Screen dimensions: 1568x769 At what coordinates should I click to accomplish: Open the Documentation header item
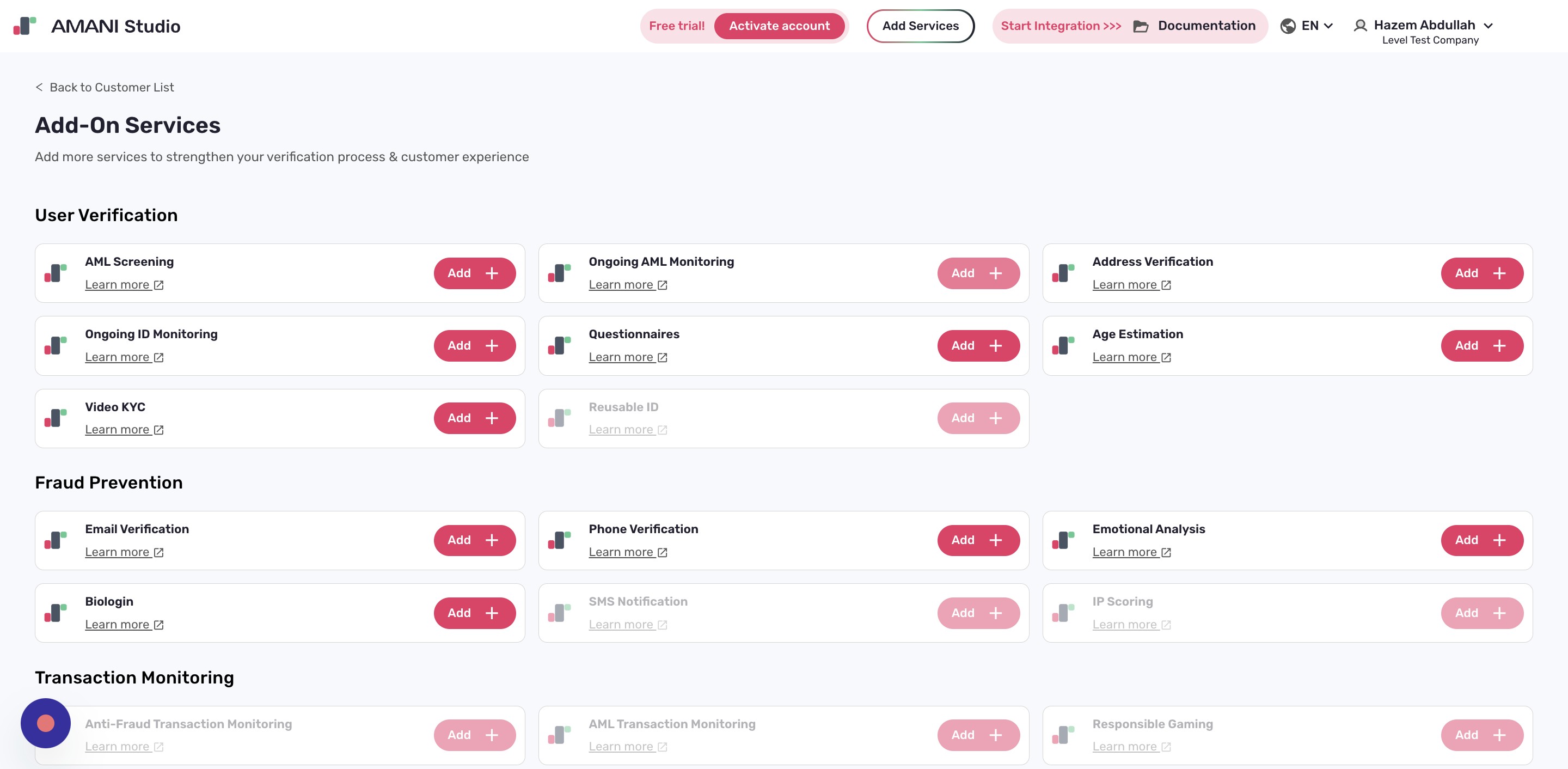pyautogui.click(x=1206, y=26)
